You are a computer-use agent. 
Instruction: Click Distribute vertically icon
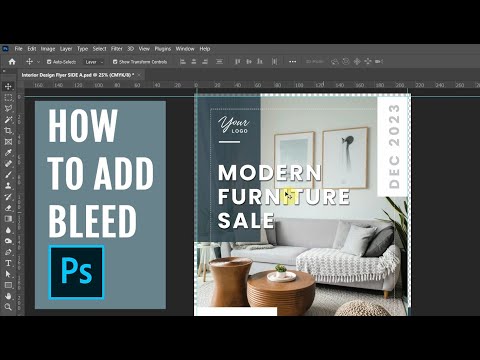[x=219, y=62]
